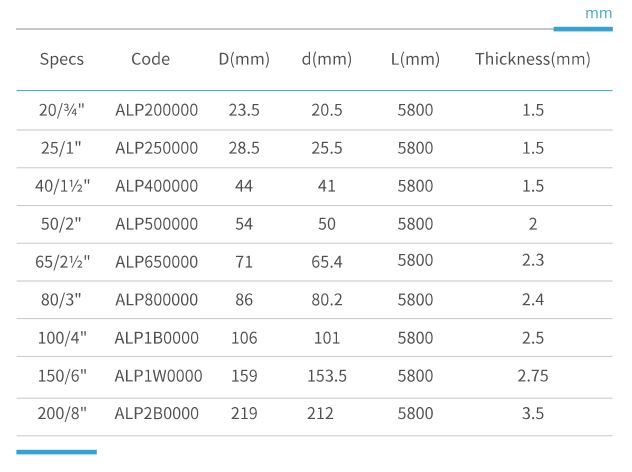Select product code ALP650000

tap(156, 262)
